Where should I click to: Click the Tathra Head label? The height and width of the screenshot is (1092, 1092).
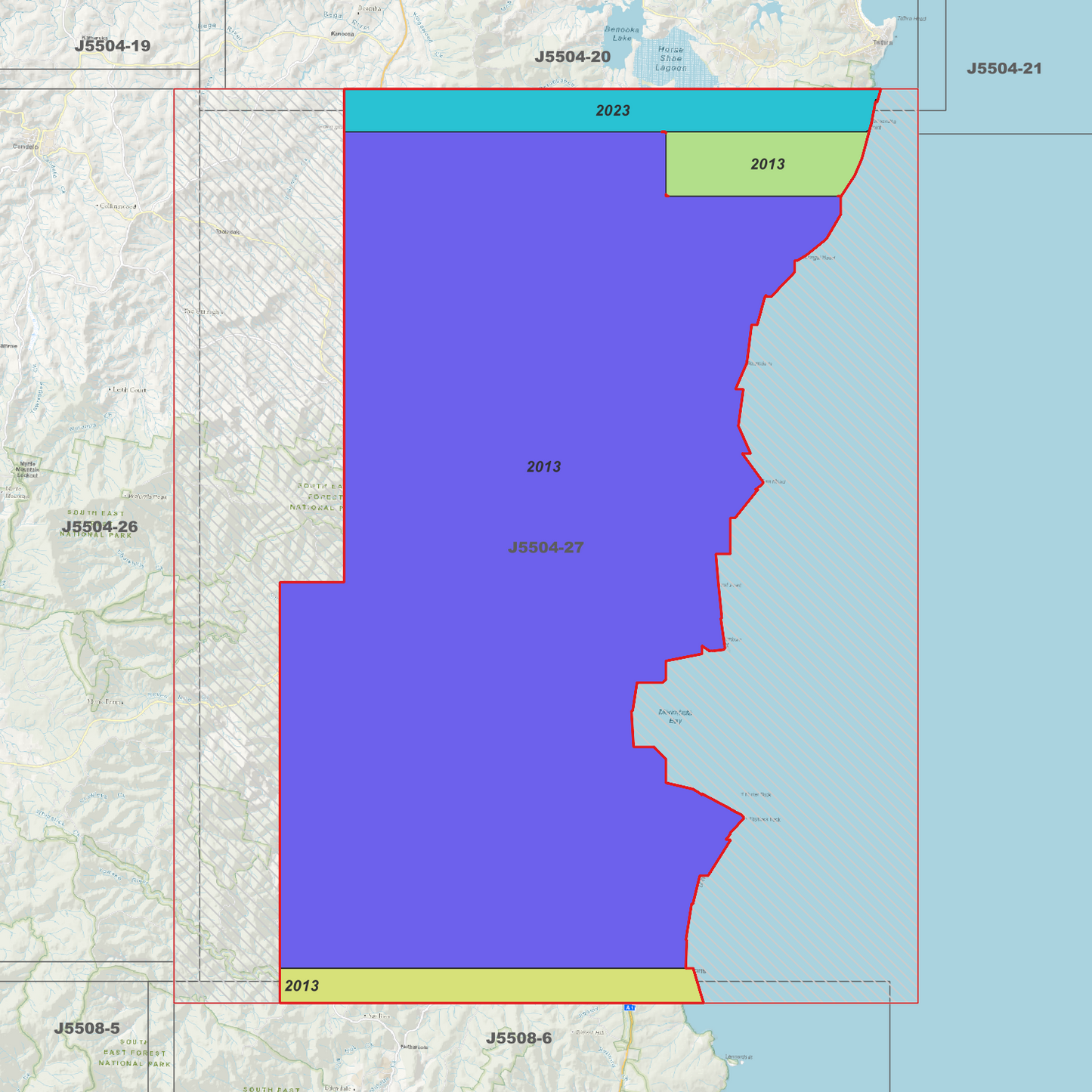(x=911, y=19)
